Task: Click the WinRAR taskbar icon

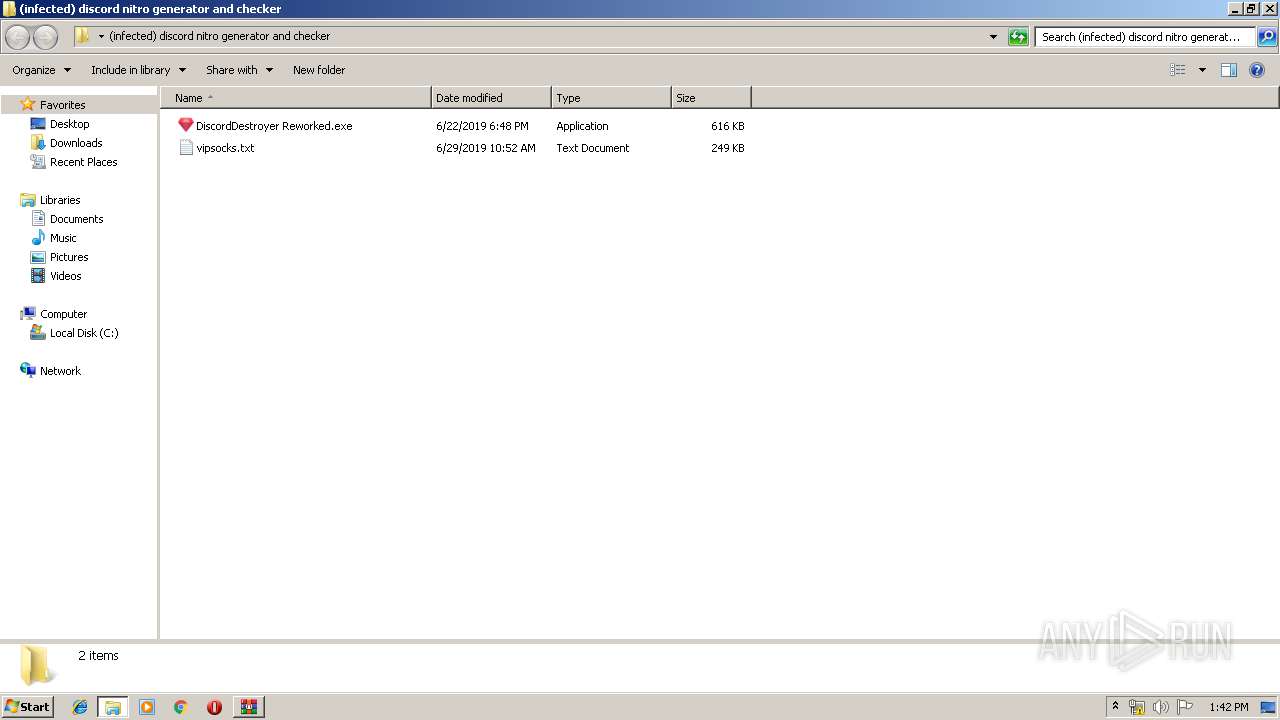Action: coord(248,707)
